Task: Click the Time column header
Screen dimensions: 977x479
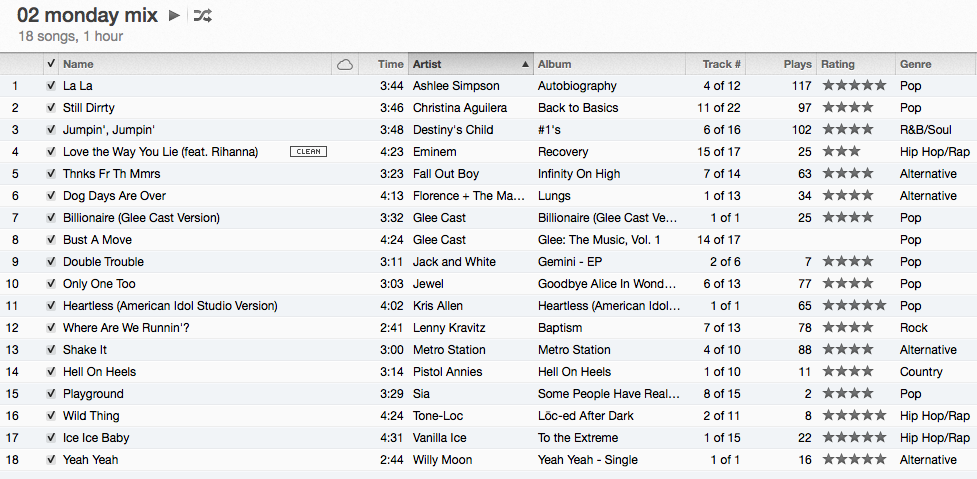Action: (x=390, y=64)
